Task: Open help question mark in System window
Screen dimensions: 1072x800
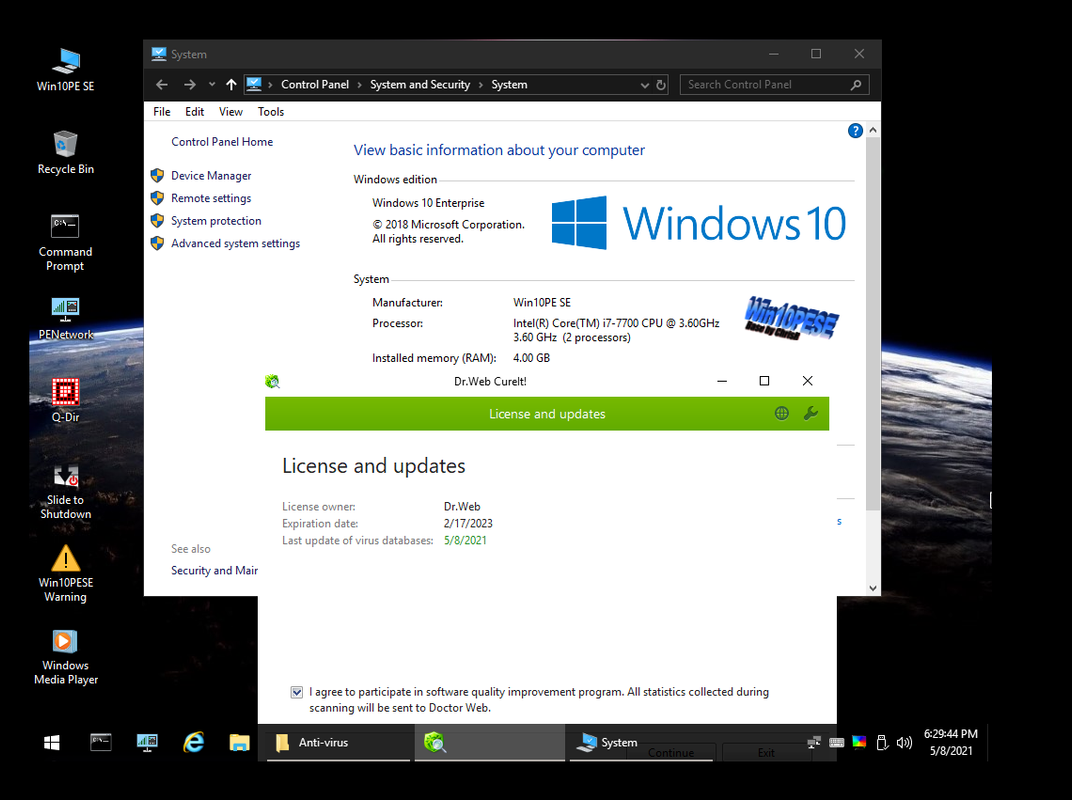Action: (855, 131)
